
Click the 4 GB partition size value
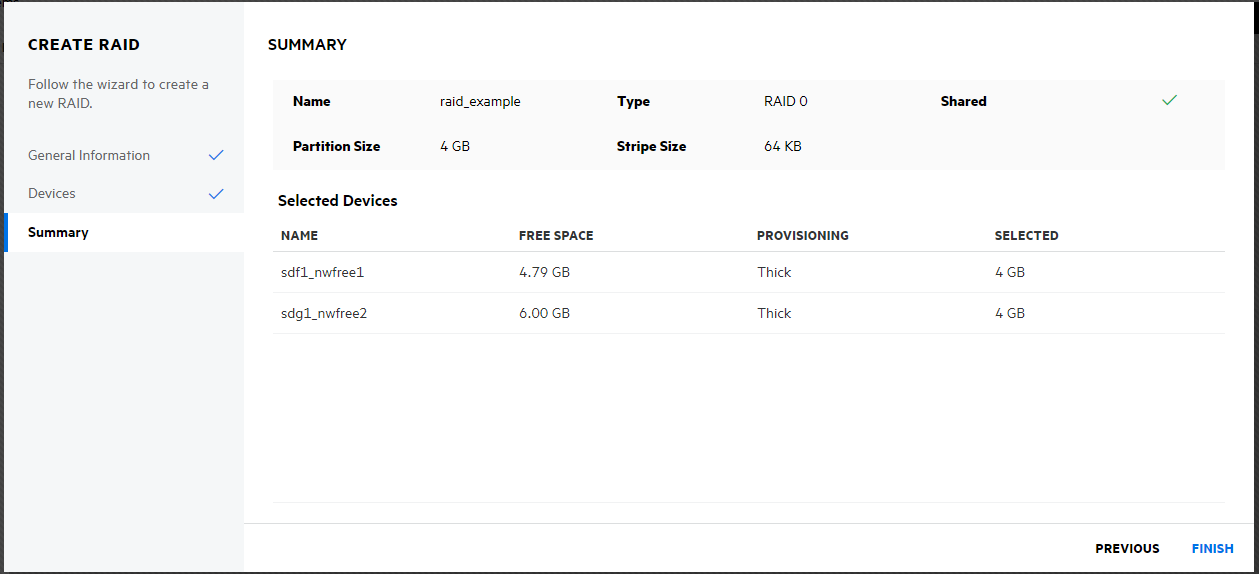click(x=455, y=146)
